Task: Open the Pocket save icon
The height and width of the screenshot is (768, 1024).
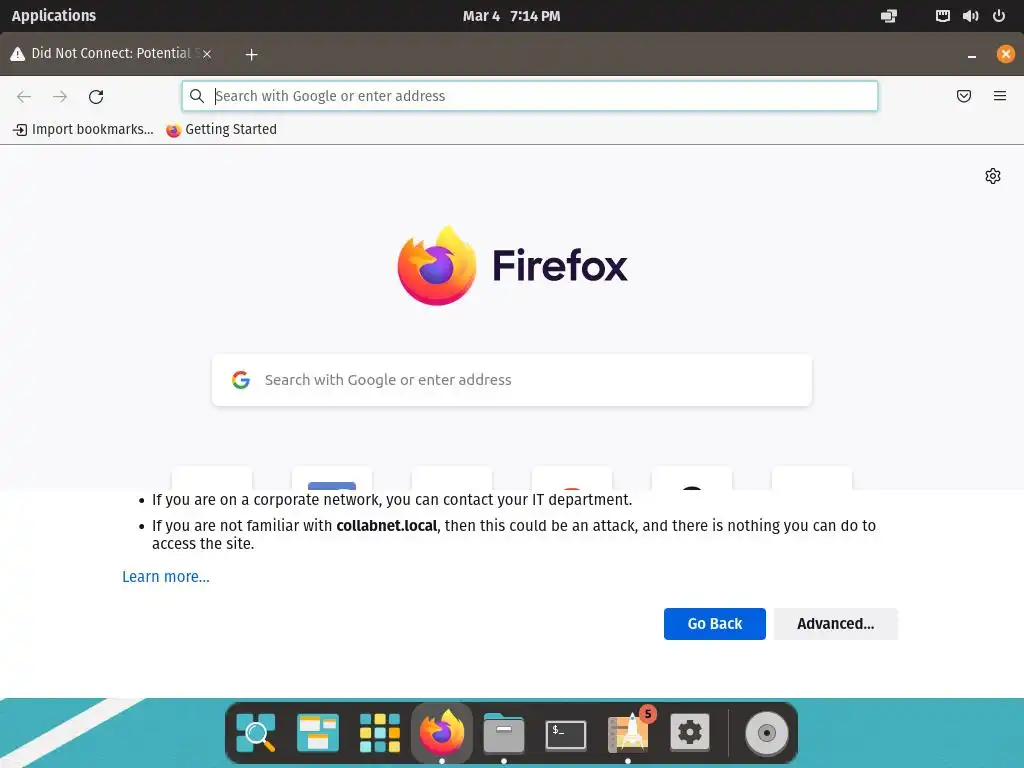Action: [x=963, y=96]
